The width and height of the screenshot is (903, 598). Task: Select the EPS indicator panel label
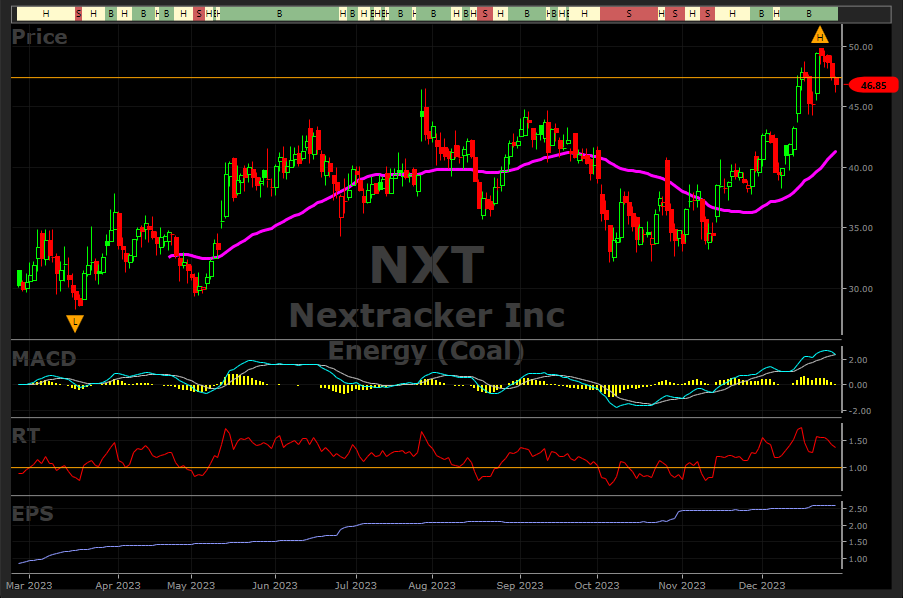point(32,515)
